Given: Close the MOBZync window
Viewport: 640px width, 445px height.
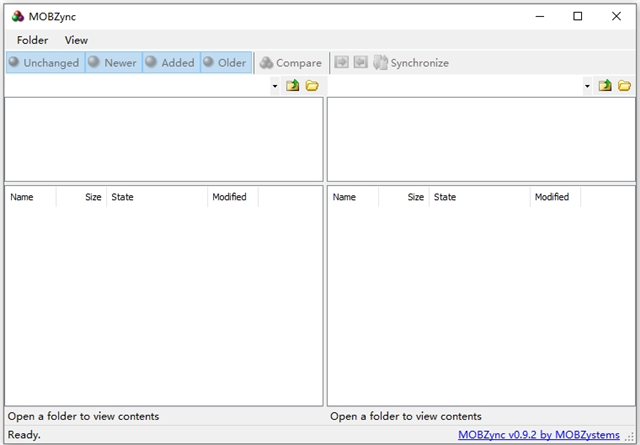Looking at the screenshot, I should 616,16.
